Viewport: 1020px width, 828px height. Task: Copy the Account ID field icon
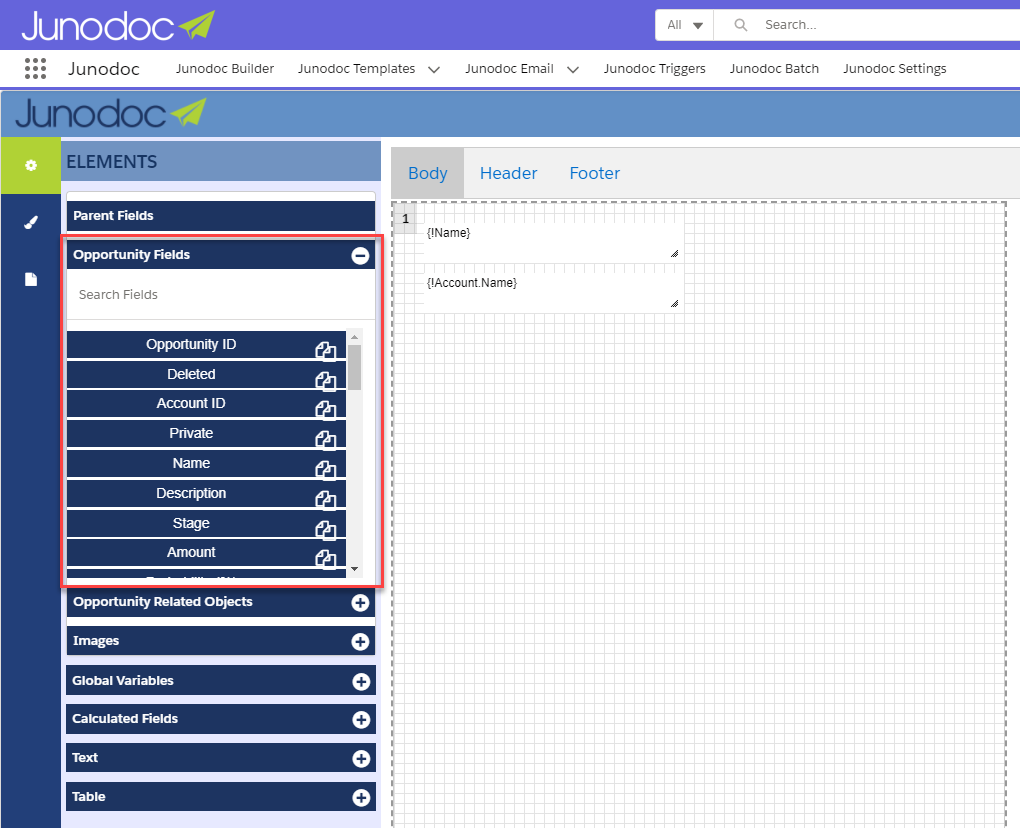tap(325, 410)
